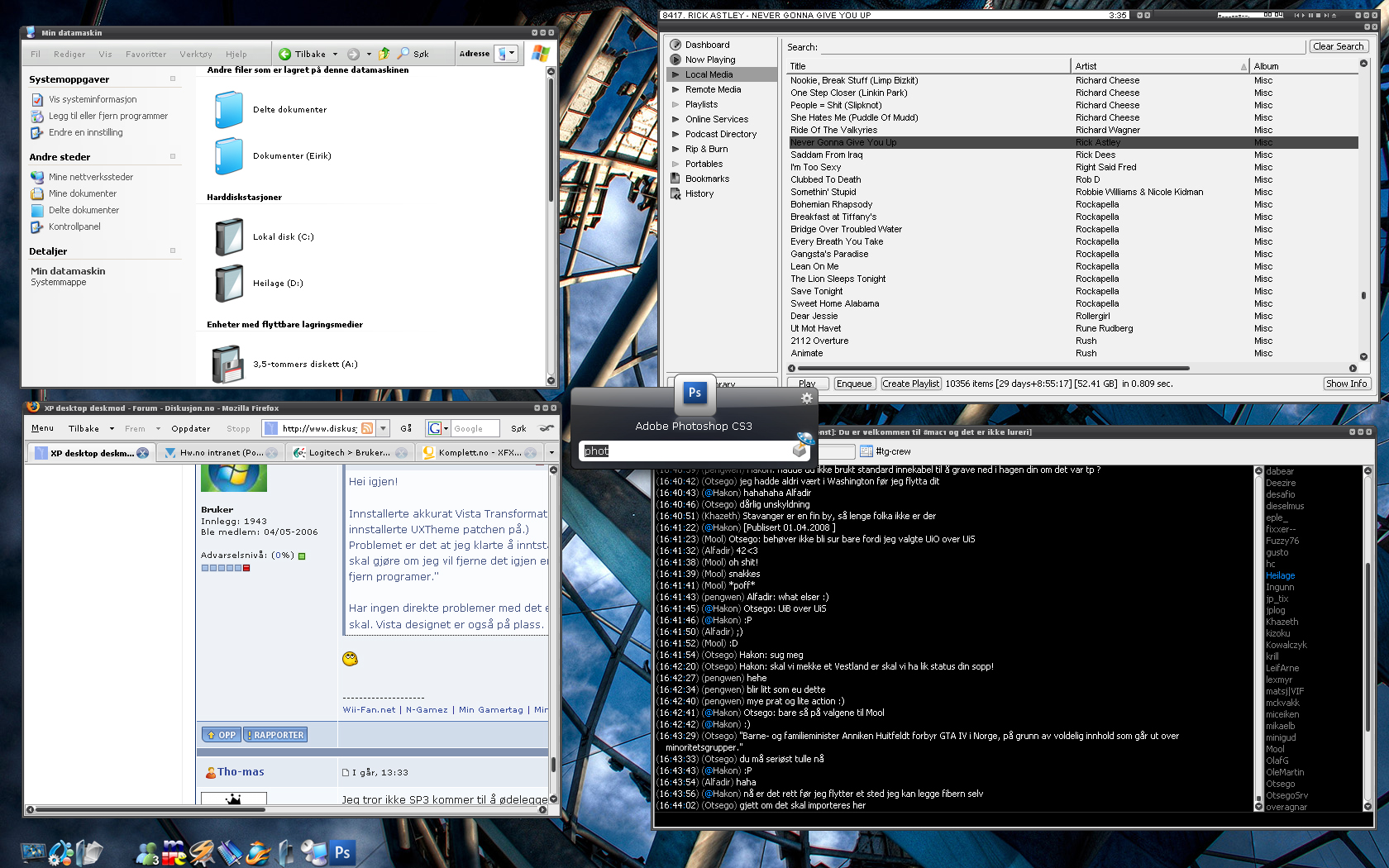
Task: Click the eject control in media player title bar
Action: click(1334, 15)
